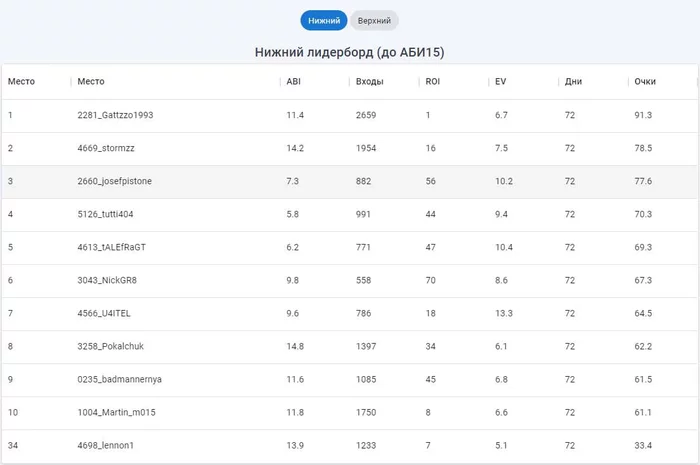Select row of player 4669_stormzz
This screenshot has height=465, width=700.
coord(350,149)
